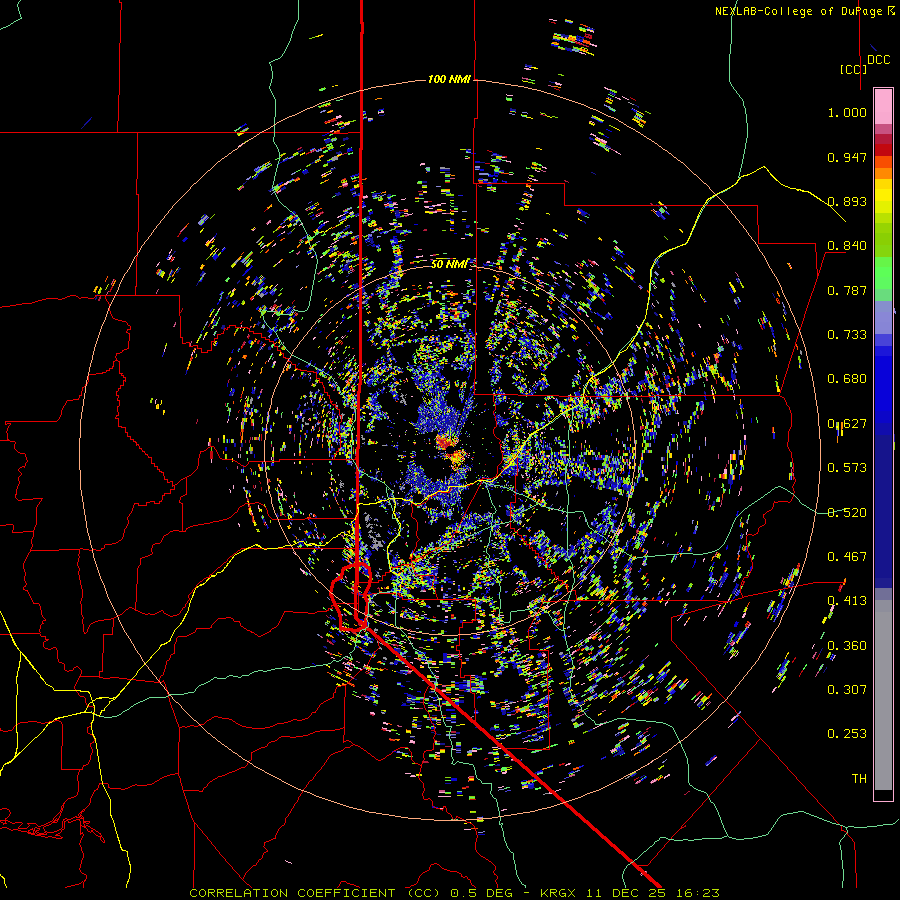Click the 0.680 scale value
Viewport: 900px width, 900px height.
[x=847, y=379]
